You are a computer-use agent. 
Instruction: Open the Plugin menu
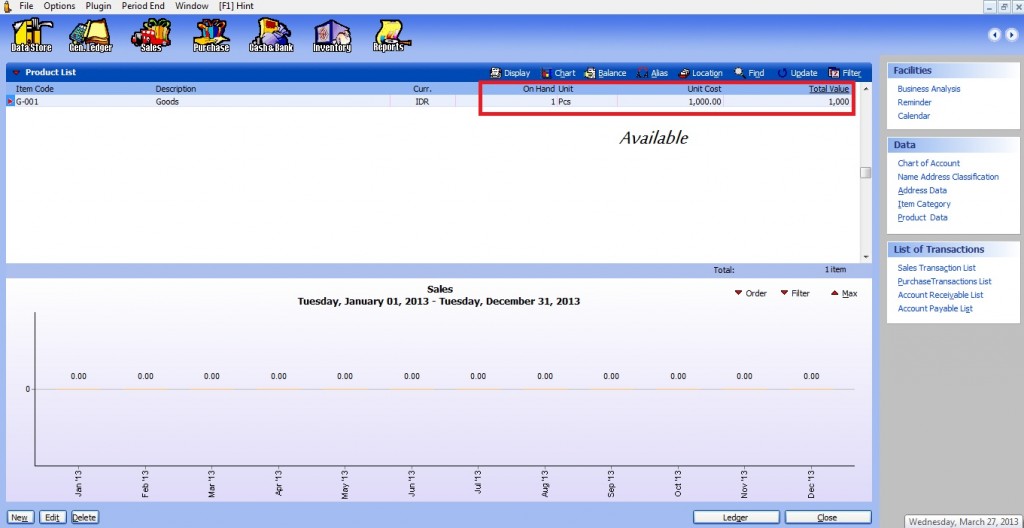[x=98, y=6]
